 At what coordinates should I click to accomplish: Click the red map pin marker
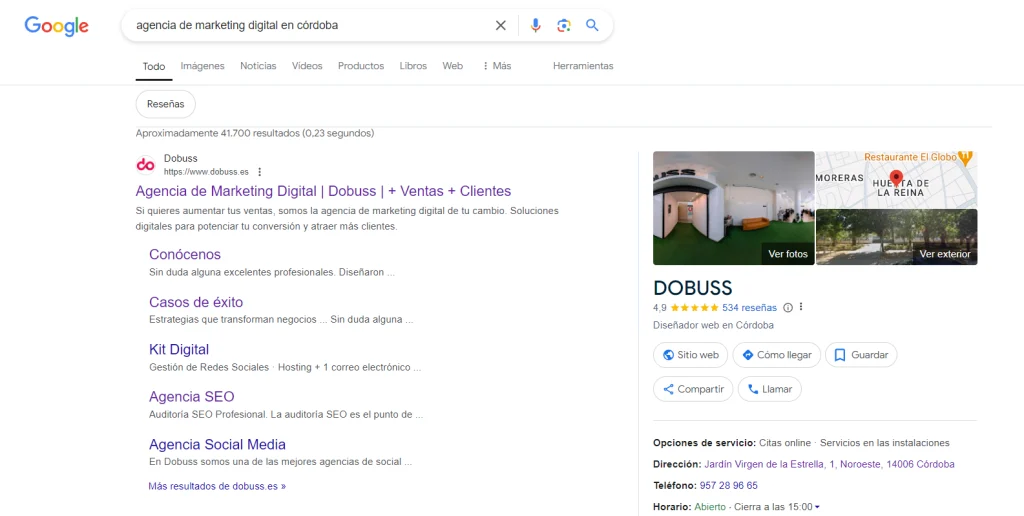tap(896, 178)
